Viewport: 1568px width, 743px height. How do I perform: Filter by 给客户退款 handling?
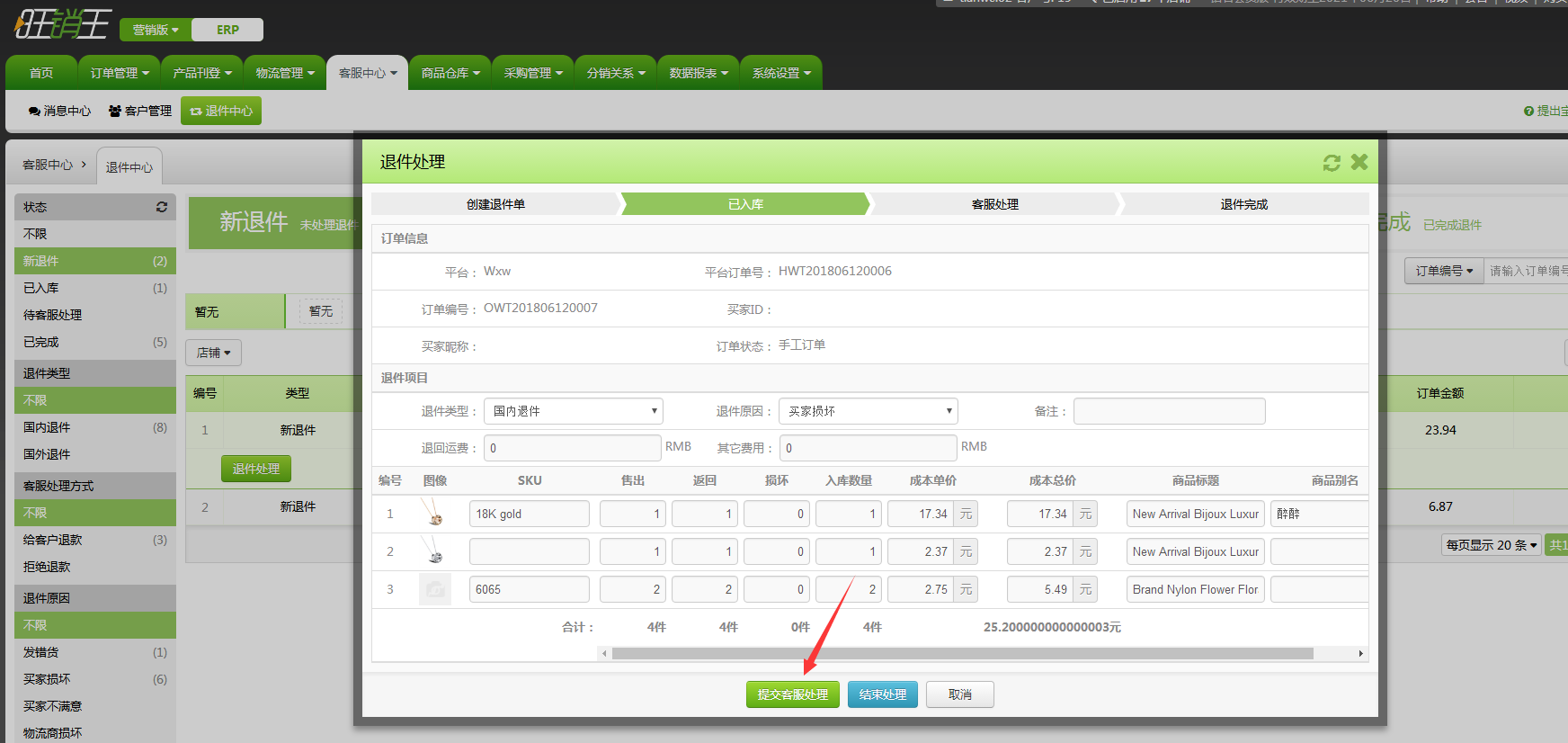coord(95,540)
